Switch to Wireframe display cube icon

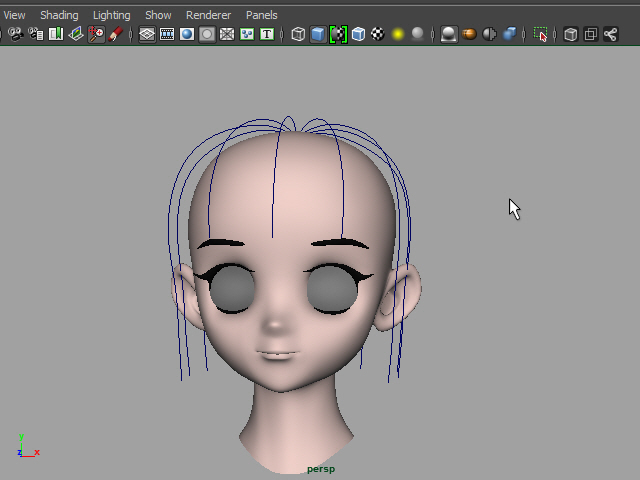(x=298, y=34)
